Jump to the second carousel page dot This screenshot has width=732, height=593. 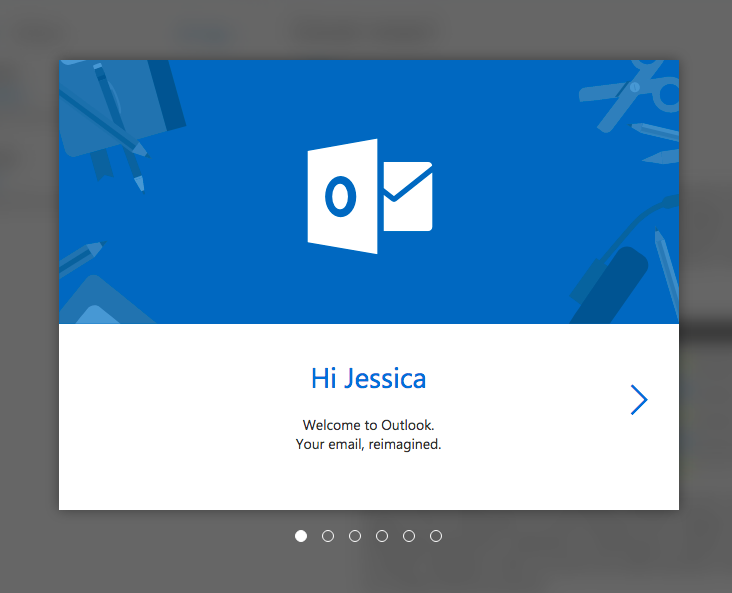click(x=328, y=536)
